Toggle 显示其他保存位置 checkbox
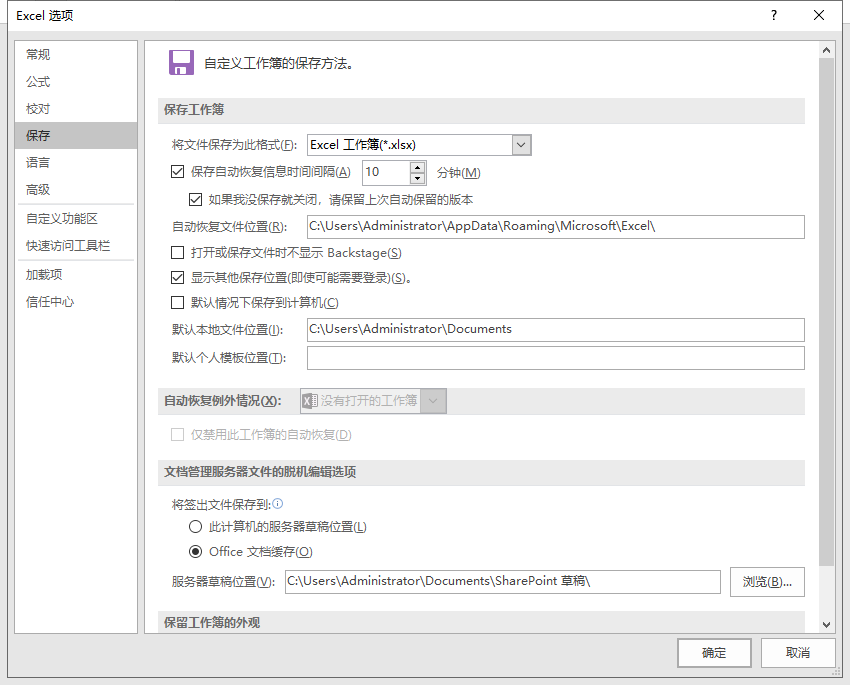The width and height of the screenshot is (850, 685). tap(177, 278)
